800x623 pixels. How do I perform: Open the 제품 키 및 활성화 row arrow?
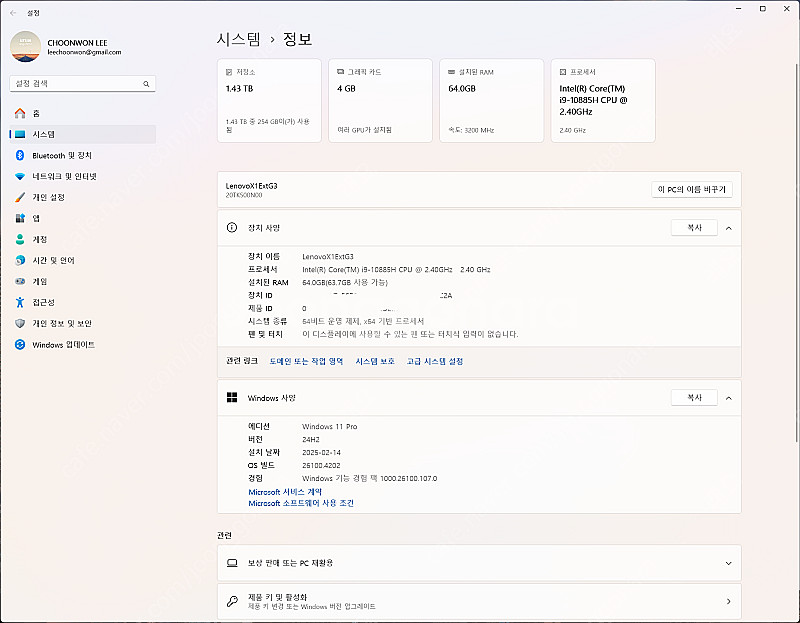coord(729,601)
